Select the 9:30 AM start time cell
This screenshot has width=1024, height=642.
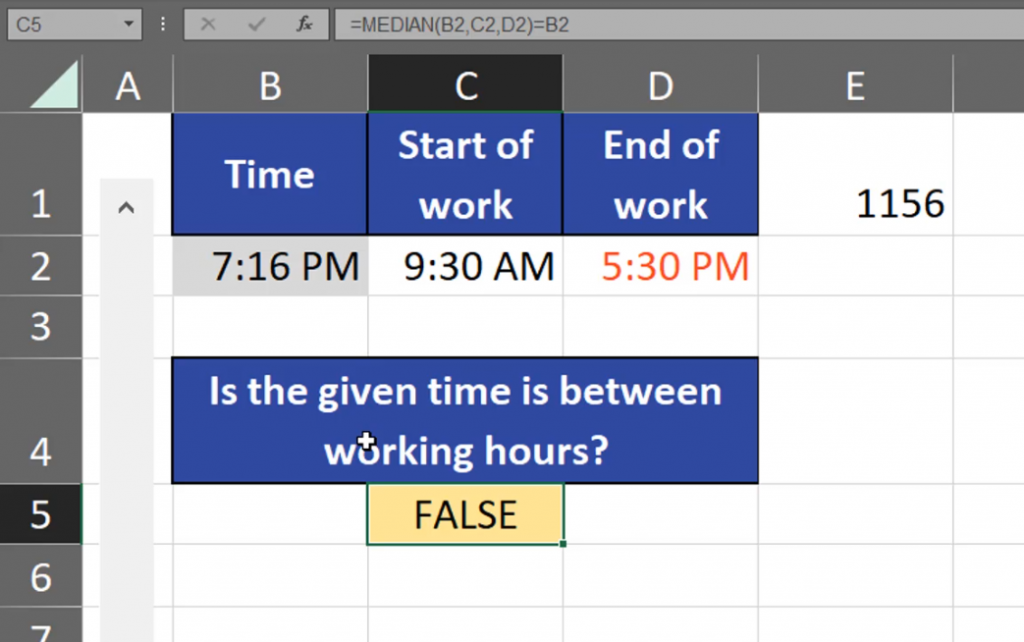tap(465, 266)
